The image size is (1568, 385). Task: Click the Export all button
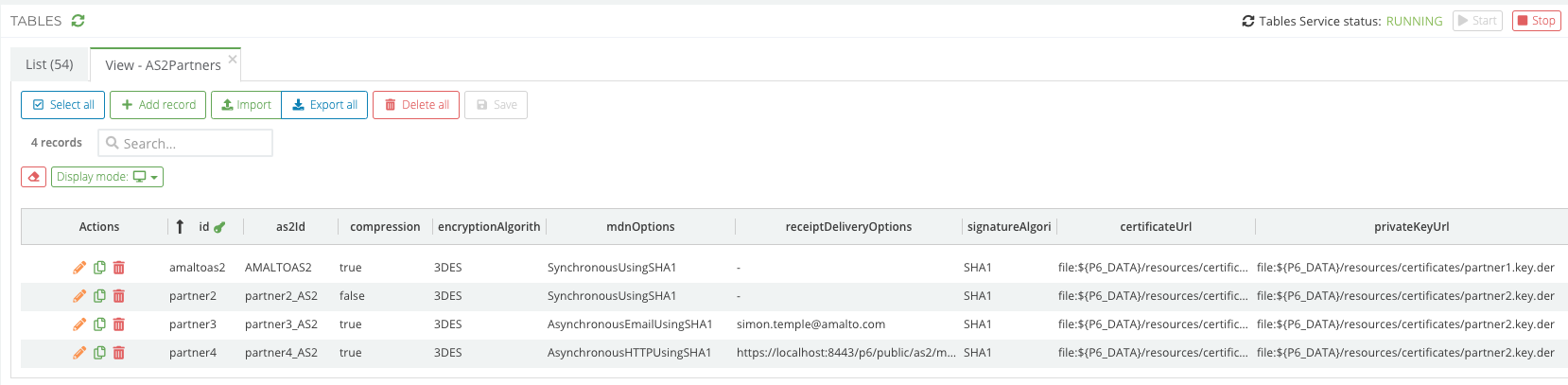pos(324,105)
